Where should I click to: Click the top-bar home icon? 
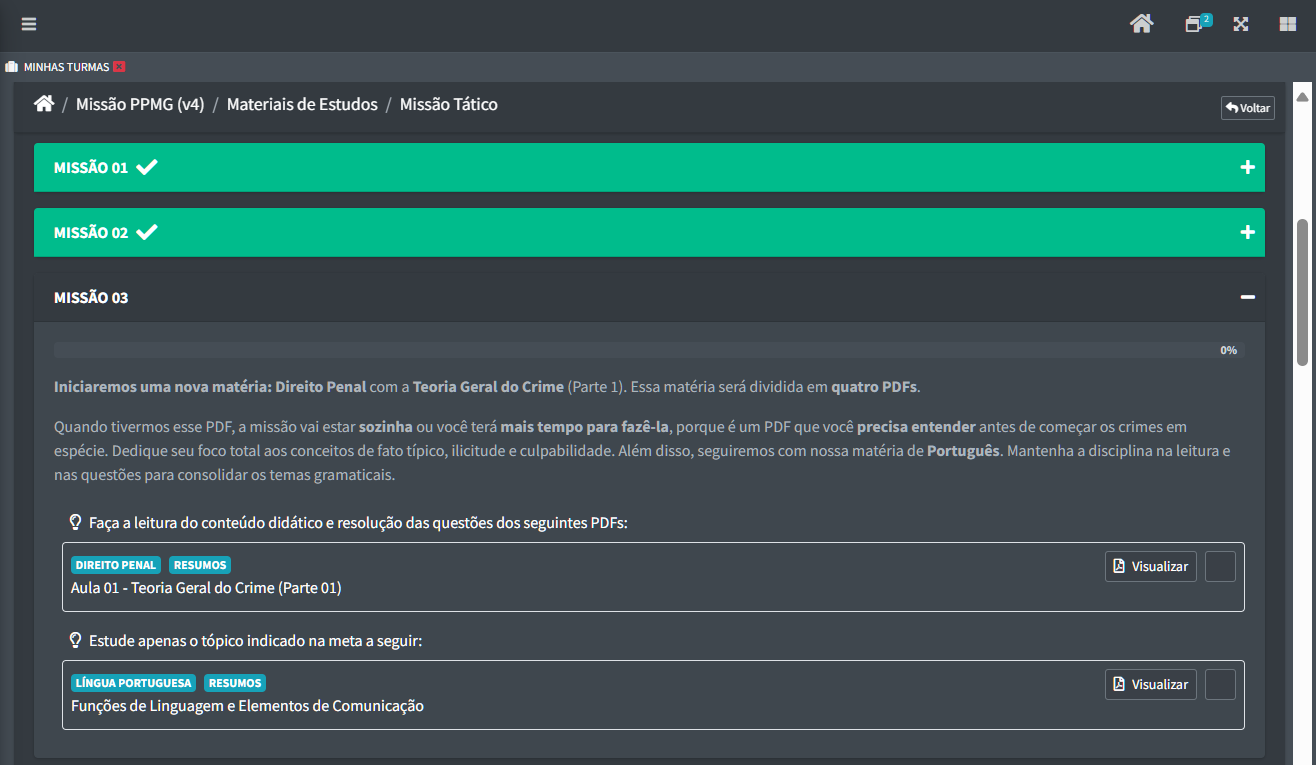point(1141,24)
